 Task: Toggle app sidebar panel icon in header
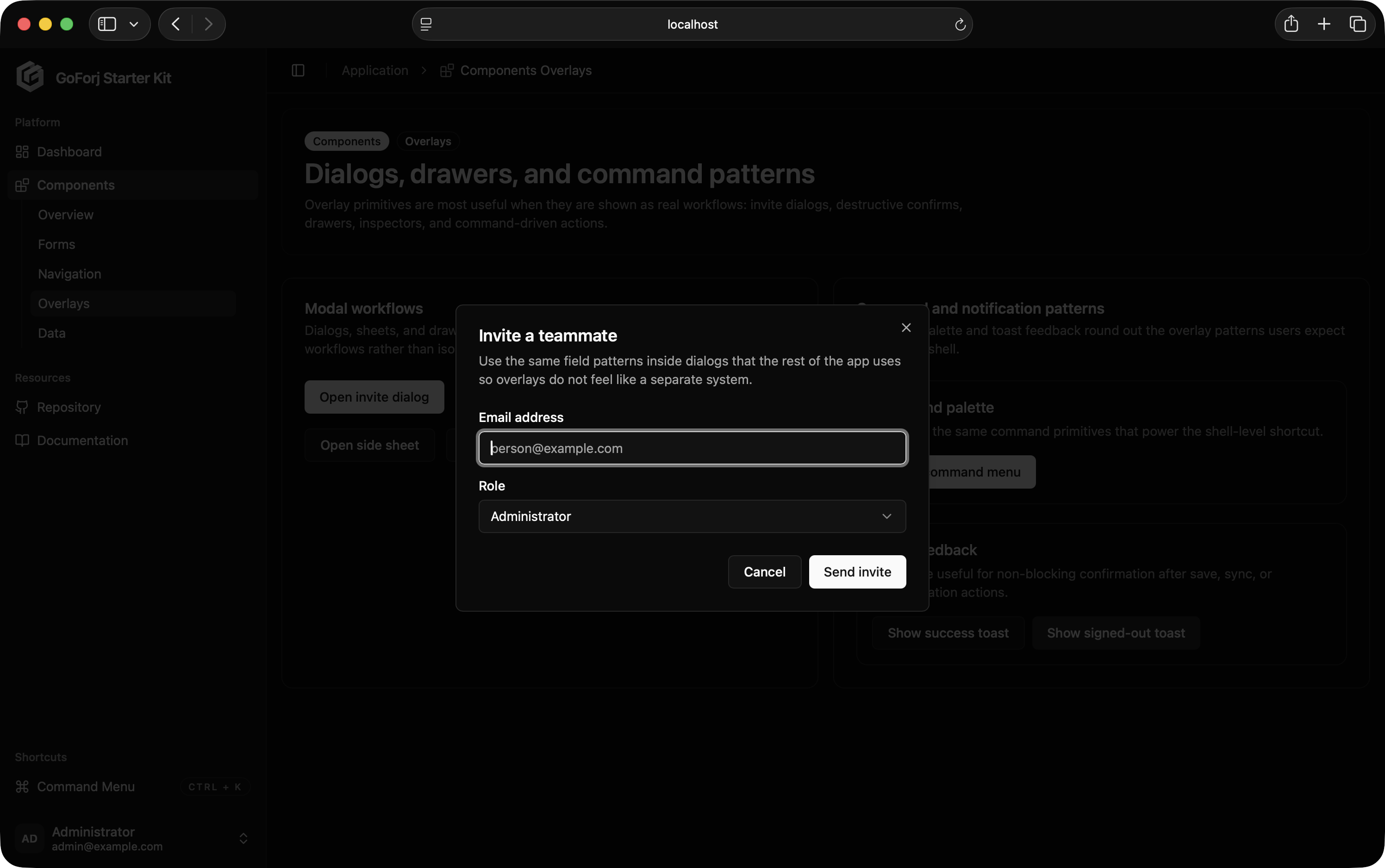pos(298,71)
